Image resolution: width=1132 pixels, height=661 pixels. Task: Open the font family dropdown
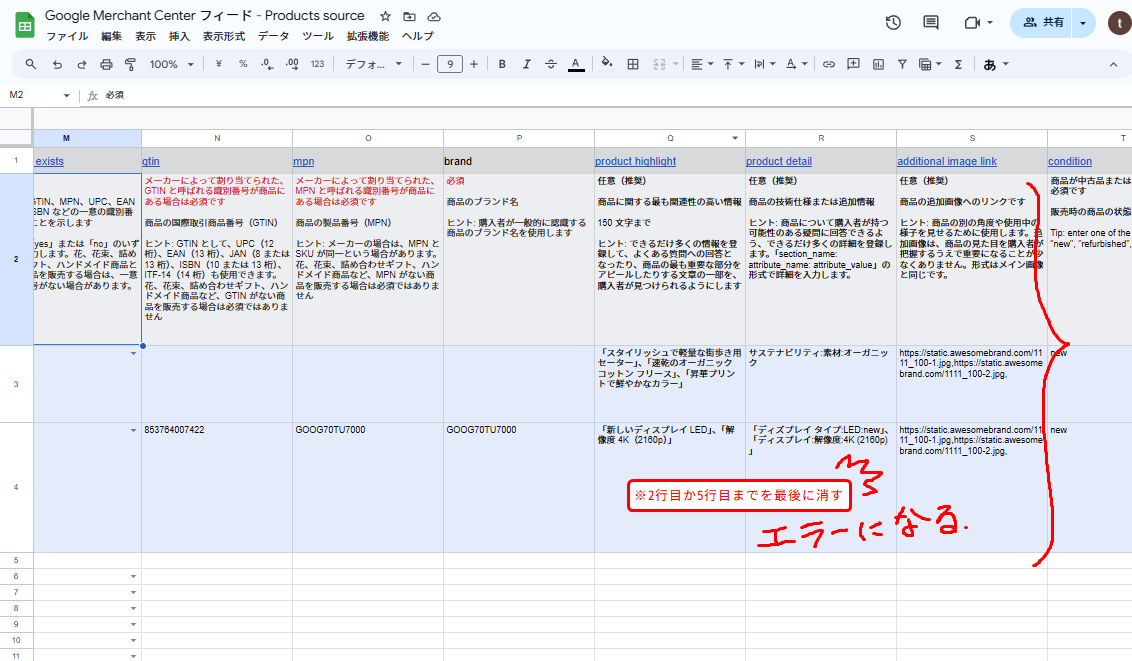point(373,64)
